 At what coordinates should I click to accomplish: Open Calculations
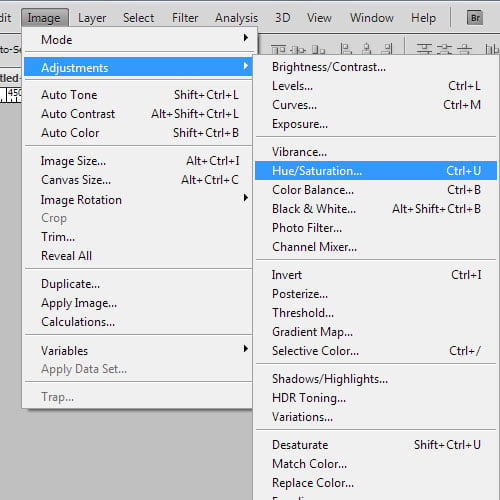click(x=138, y=322)
